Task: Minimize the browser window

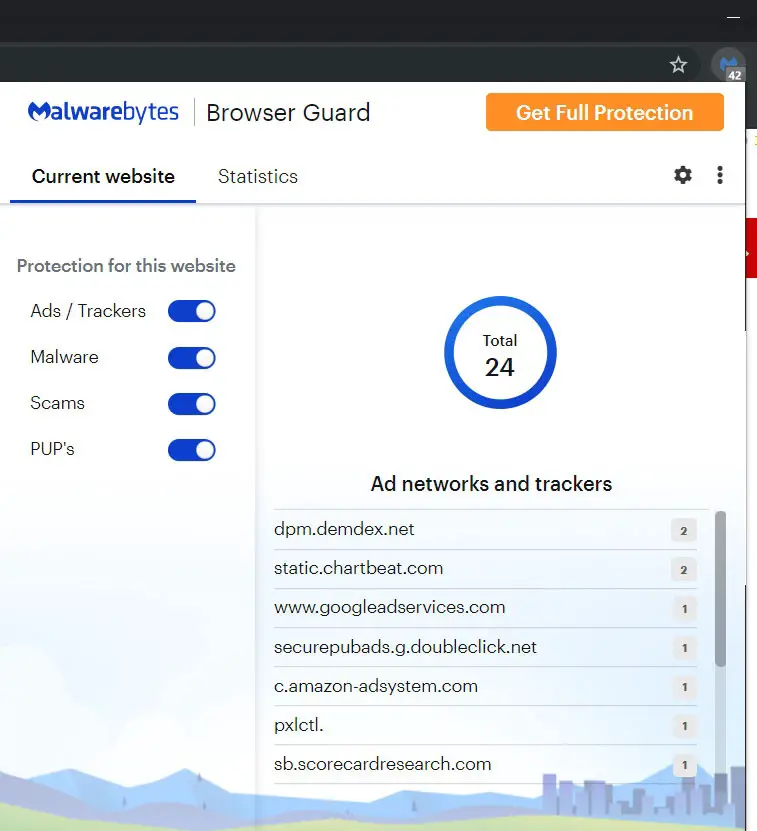Action: 733,17
